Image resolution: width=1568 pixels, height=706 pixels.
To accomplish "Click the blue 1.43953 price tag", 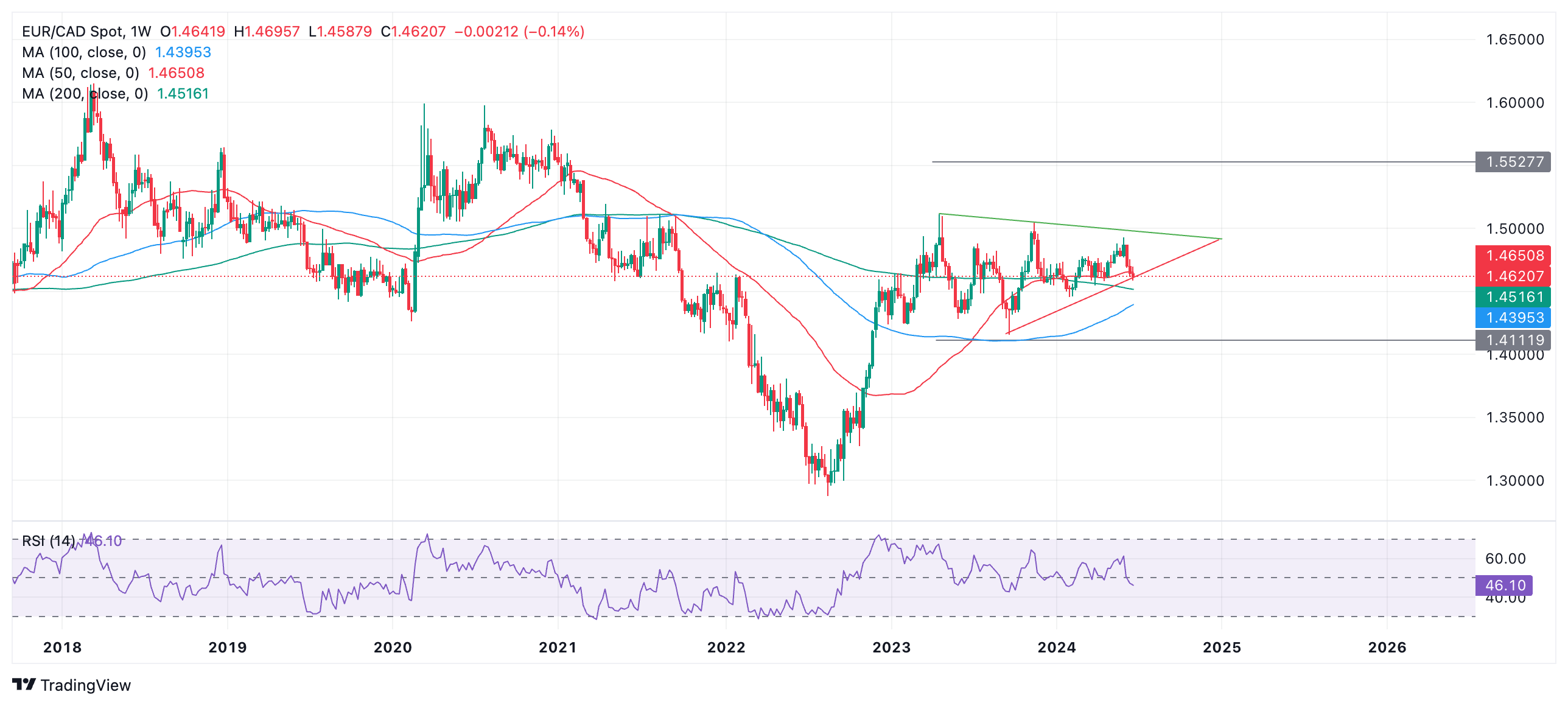I will pyautogui.click(x=1513, y=318).
